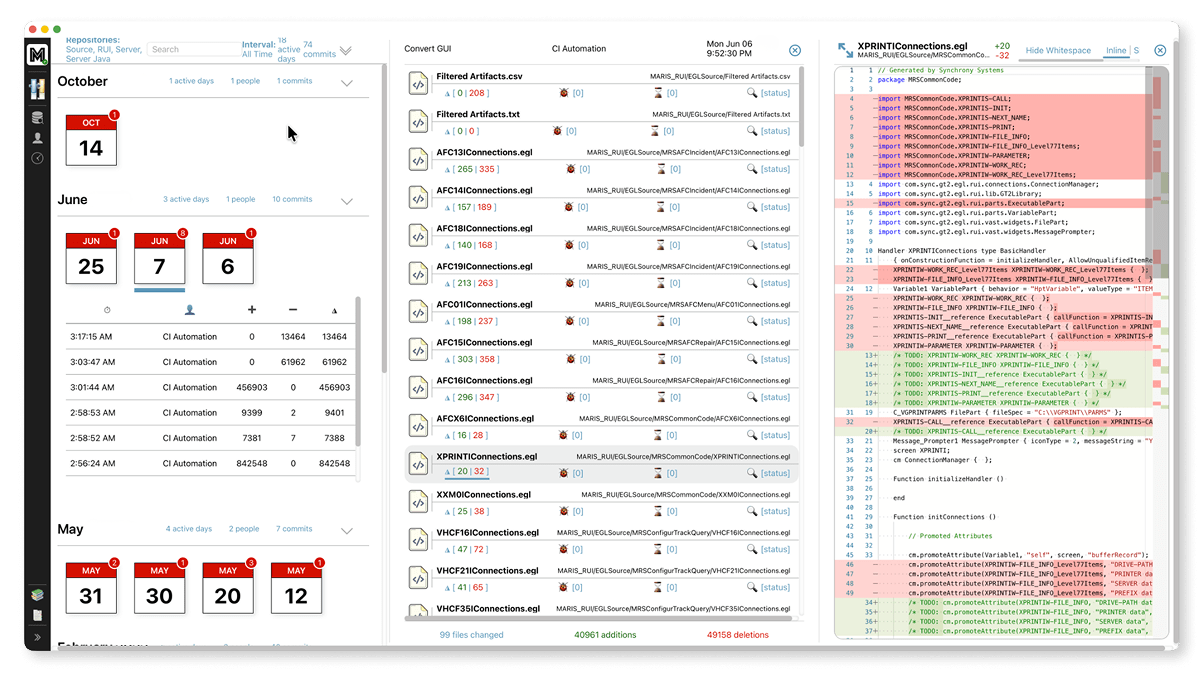Open the M app logo at sidebar top
Image resolution: width=1200 pixels, height=675 pixels.
coord(37,55)
